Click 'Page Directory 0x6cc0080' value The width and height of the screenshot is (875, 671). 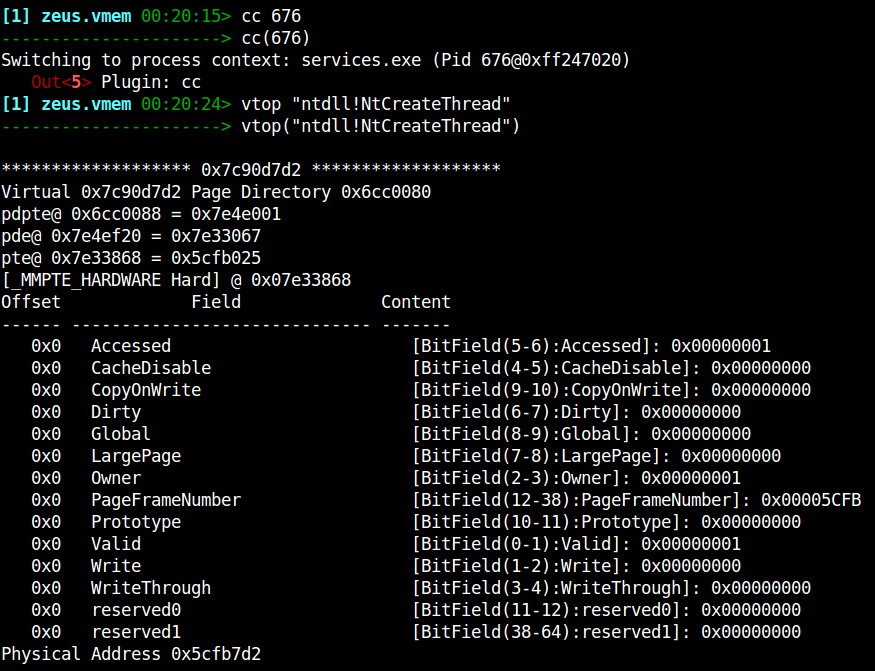[311, 192]
